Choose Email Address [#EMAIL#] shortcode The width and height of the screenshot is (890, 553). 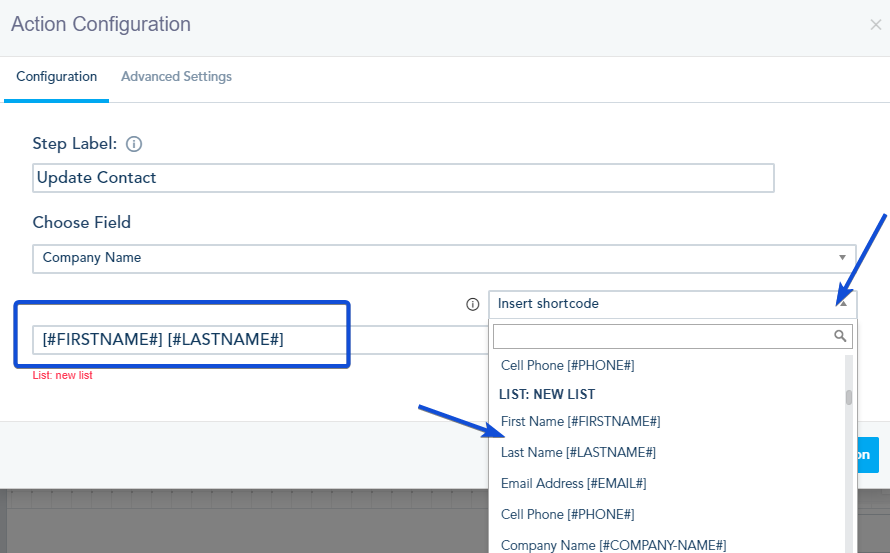[x=573, y=483]
